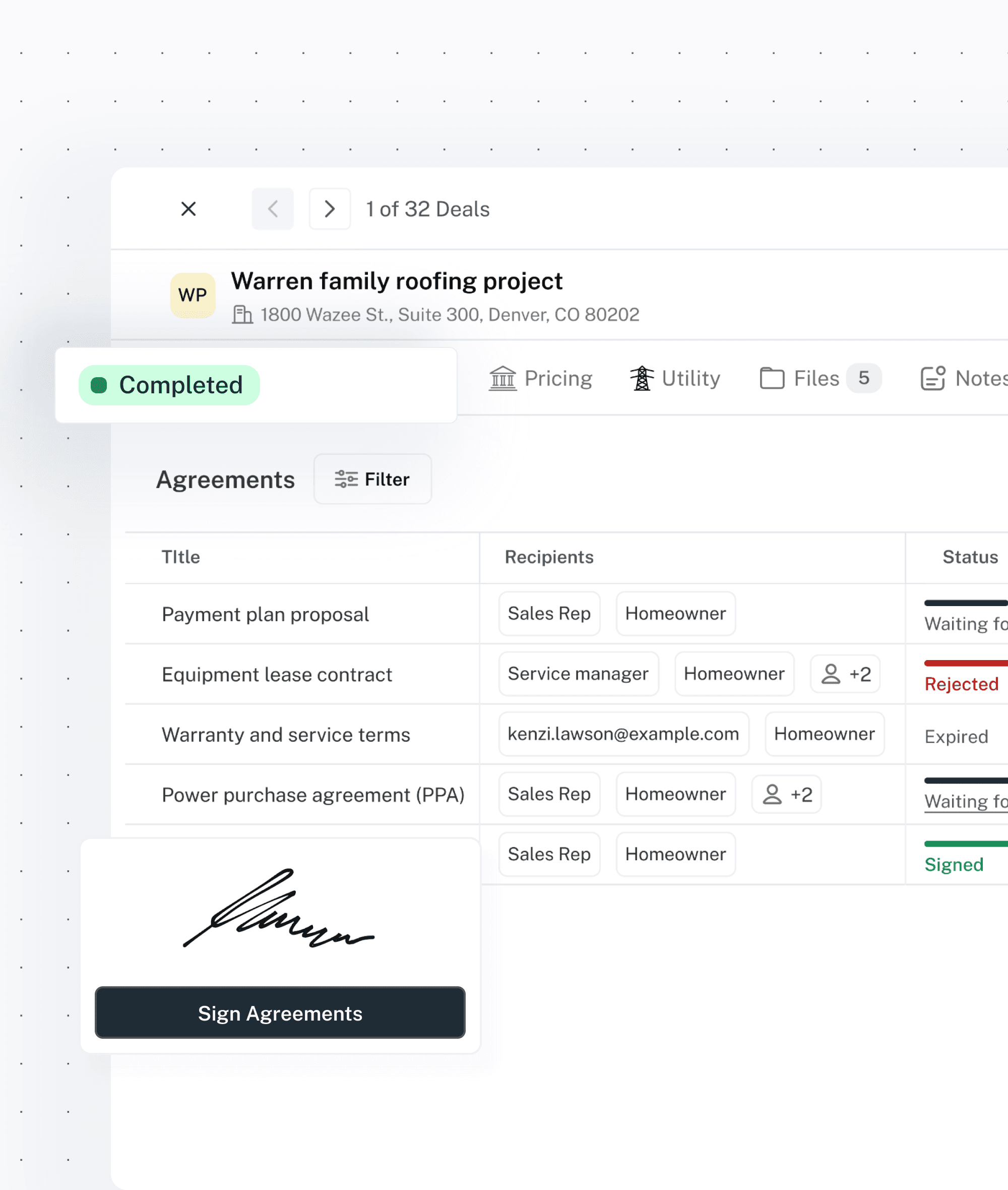Click the previous deal left chevron

click(x=273, y=209)
